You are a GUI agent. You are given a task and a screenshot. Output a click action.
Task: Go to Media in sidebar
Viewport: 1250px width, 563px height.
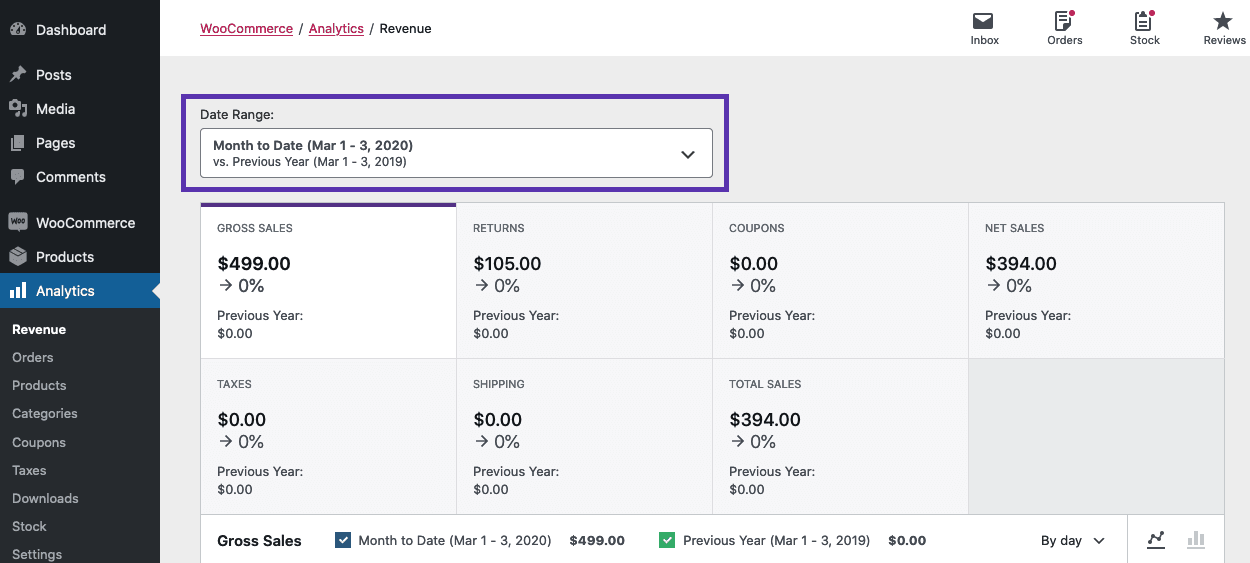pos(55,109)
